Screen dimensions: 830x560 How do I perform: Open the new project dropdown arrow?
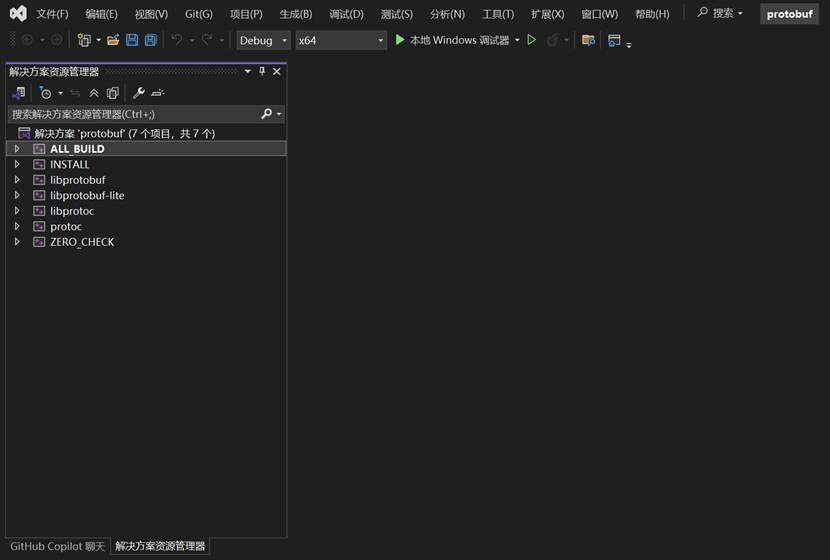tap(98, 40)
